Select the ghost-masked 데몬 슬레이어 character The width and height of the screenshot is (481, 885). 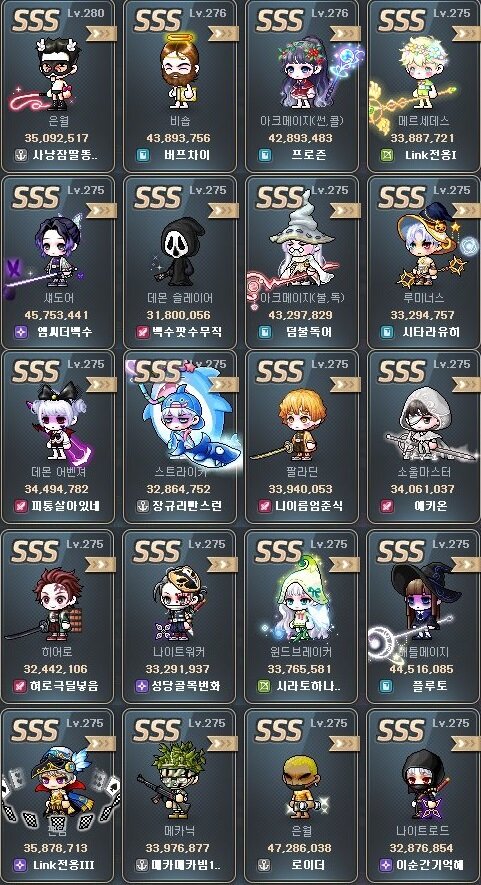(x=178, y=251)
